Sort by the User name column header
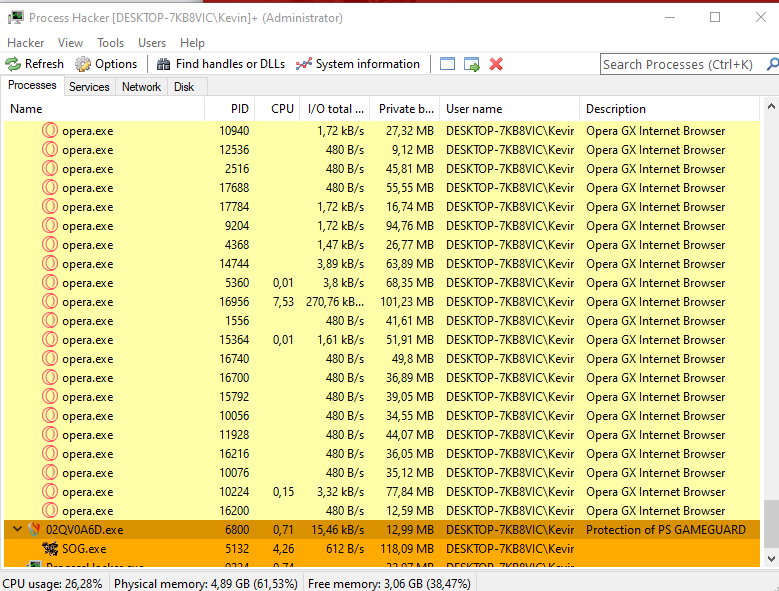This screenshot has width=779, height=591. click(x=510, y=109)
